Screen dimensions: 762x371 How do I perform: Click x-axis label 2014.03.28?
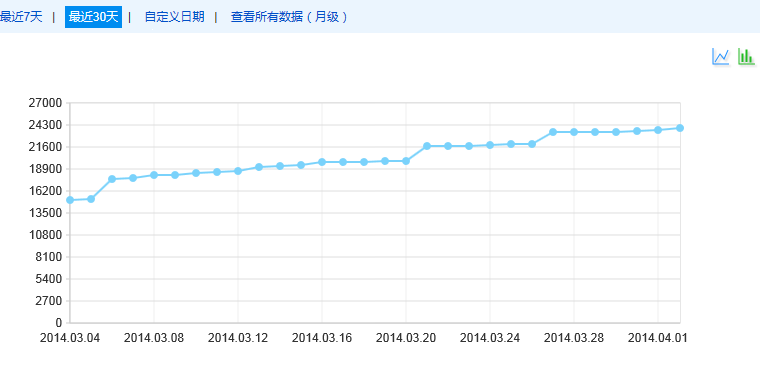(574, 338)
